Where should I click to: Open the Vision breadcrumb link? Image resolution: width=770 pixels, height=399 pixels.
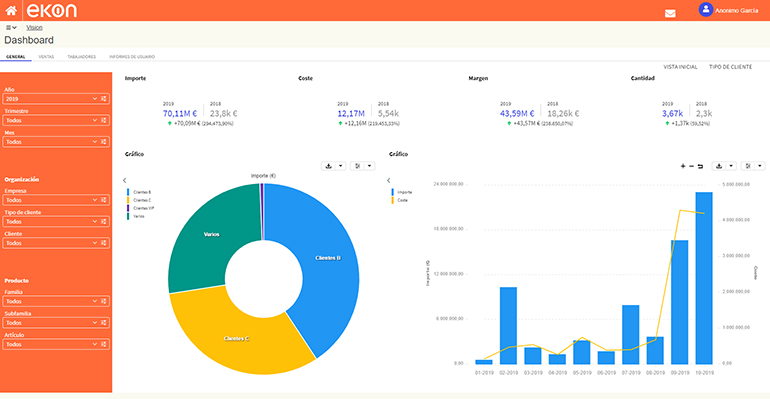[34, 27]
